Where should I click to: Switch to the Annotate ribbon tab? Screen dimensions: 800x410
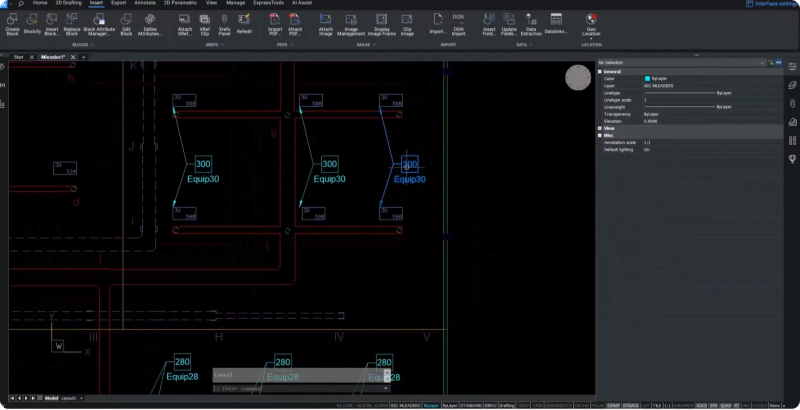pyautogui.click(x=145, y=4)
